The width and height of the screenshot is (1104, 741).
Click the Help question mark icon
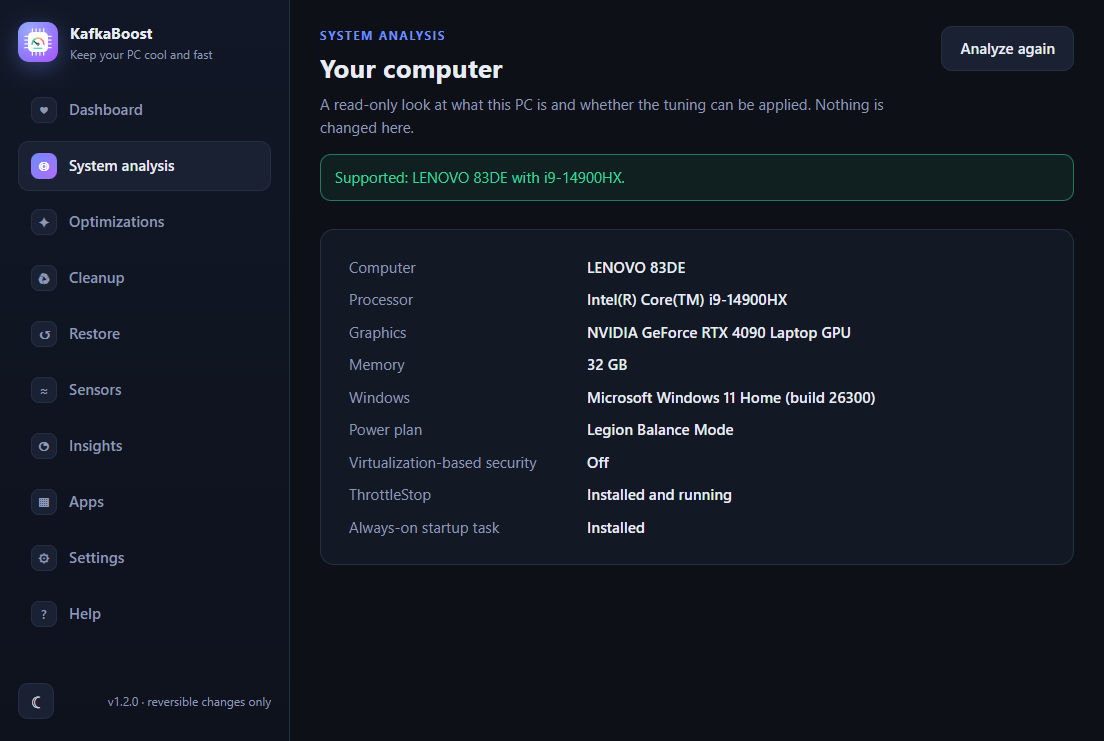coord(44,614)
